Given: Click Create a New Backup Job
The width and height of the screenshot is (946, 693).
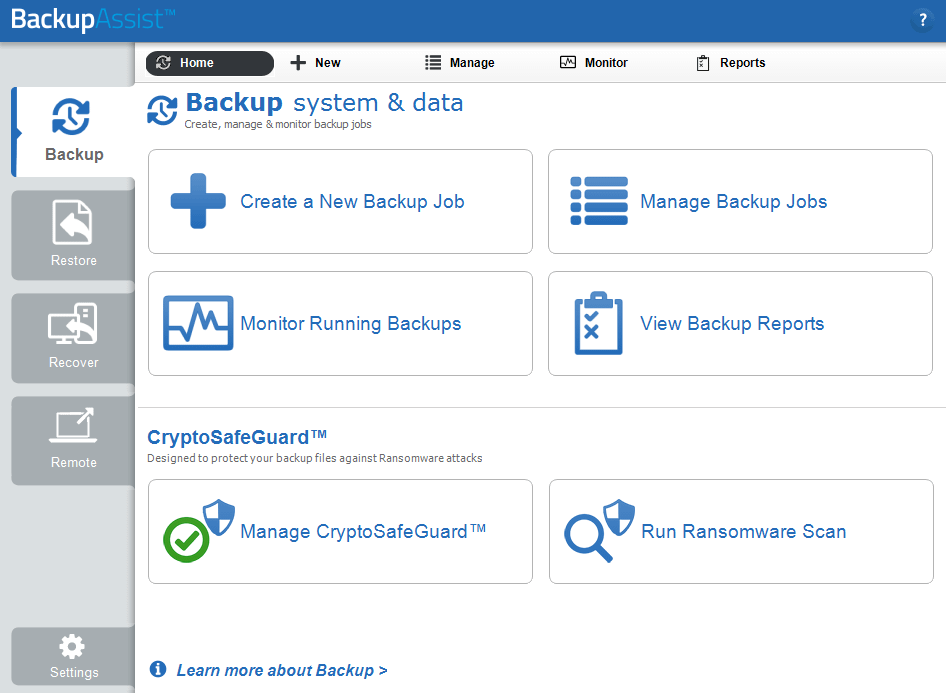Looking at the screenshot, I should click(x=340, y=201).
